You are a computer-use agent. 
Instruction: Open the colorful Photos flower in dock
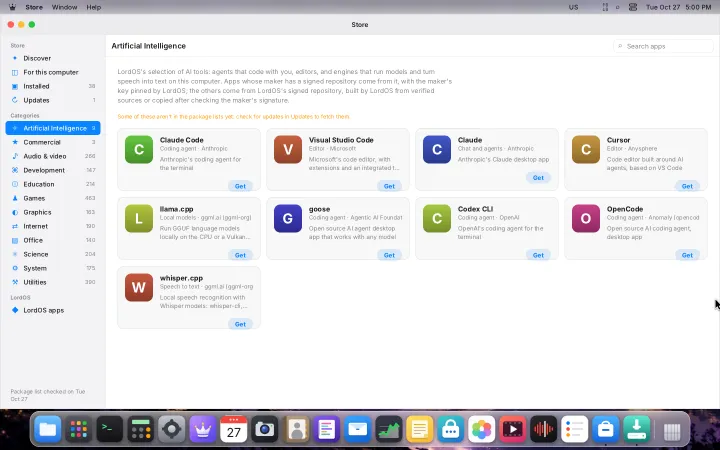(x=482, y=430)
